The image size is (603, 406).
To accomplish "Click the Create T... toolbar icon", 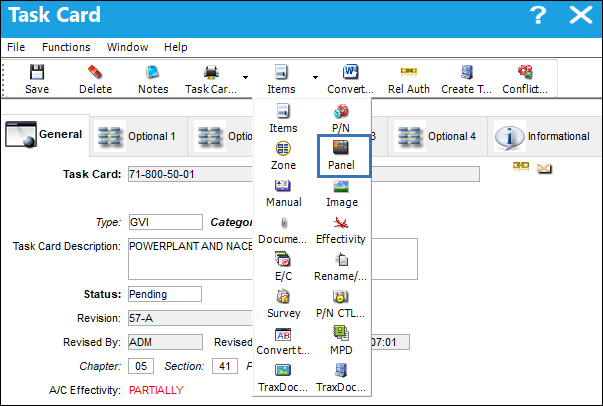I will (x=466, y=79).
